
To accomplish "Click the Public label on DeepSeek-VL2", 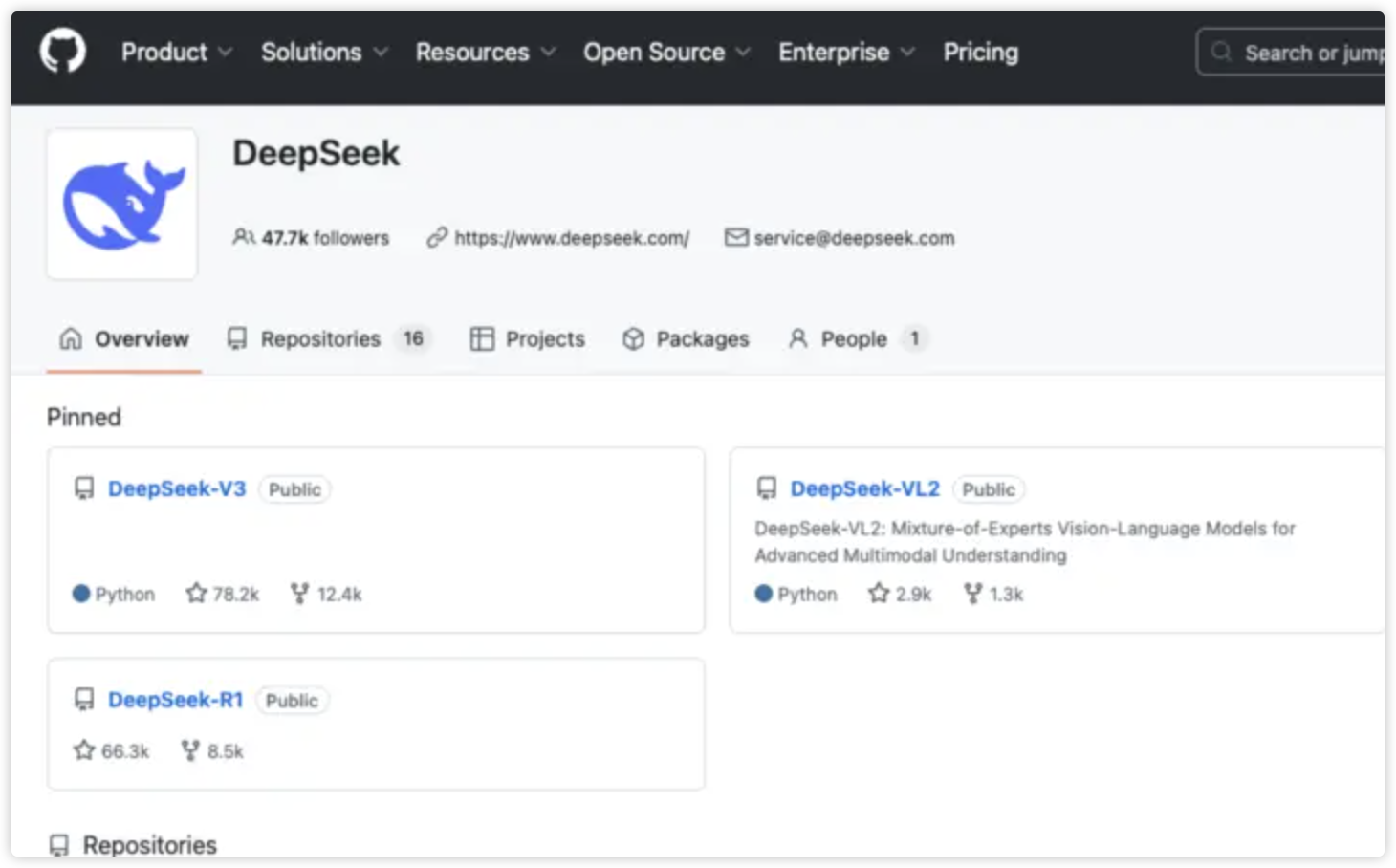I will pyautogui.click(x=989, y=489).
